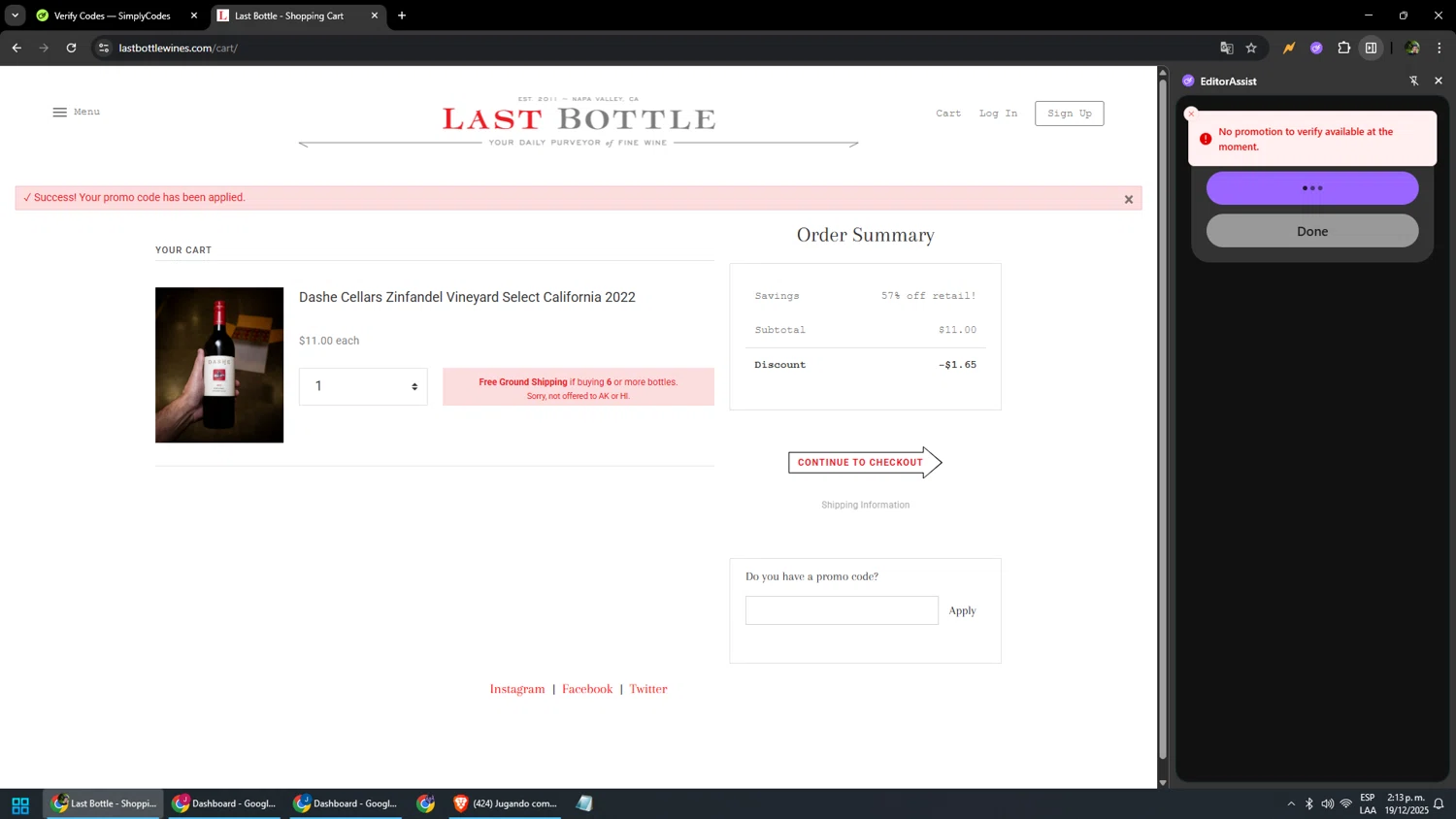Click the Sign Up button
1456x819 pixels.
click(x=1069, y=114)
